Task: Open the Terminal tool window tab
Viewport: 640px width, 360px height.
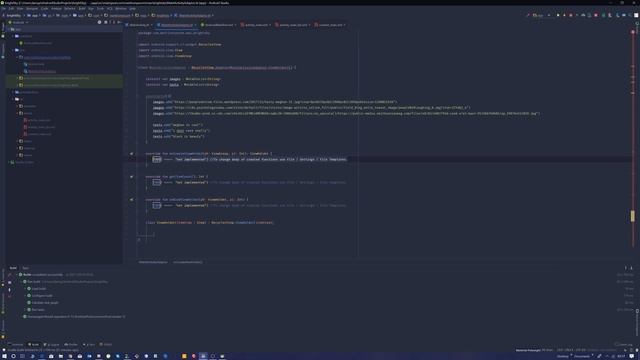Action: point(16,344)
